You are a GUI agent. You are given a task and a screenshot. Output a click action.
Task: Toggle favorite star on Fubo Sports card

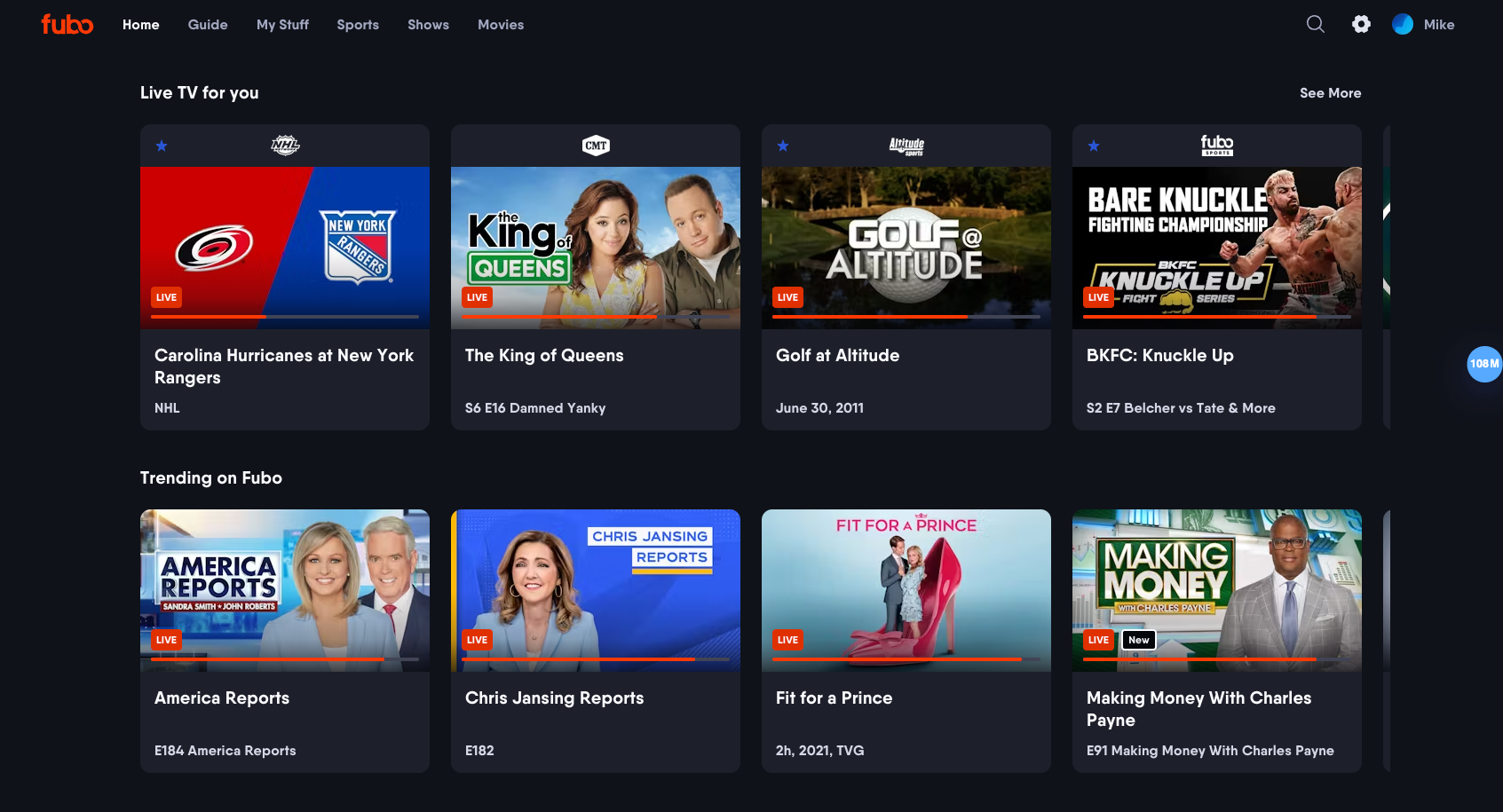[1094, 146]
